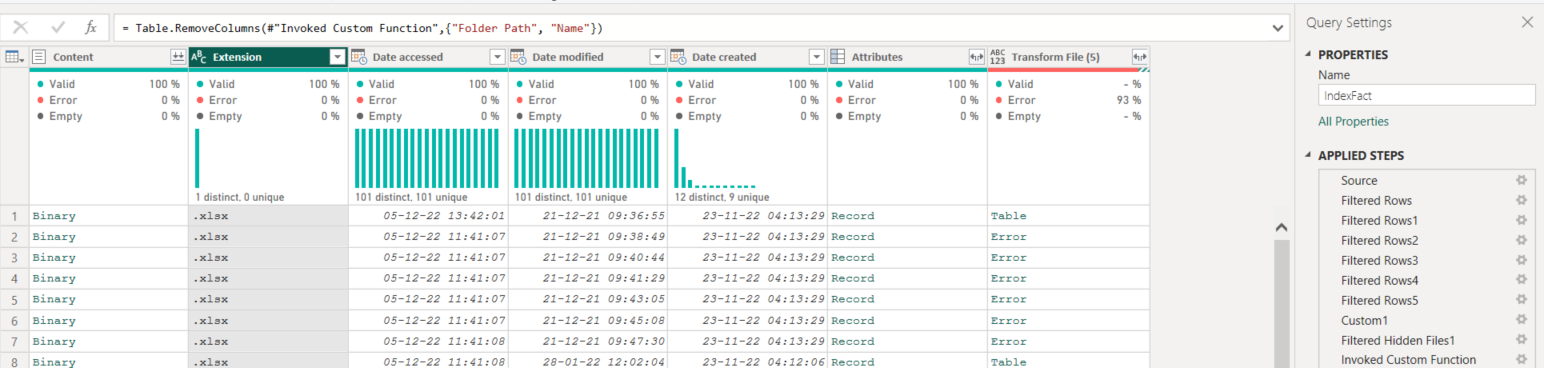1544x368 pixels.
Task: Click Date accessed value 05-12-22 13:42:01
Action: coord(428,216)
